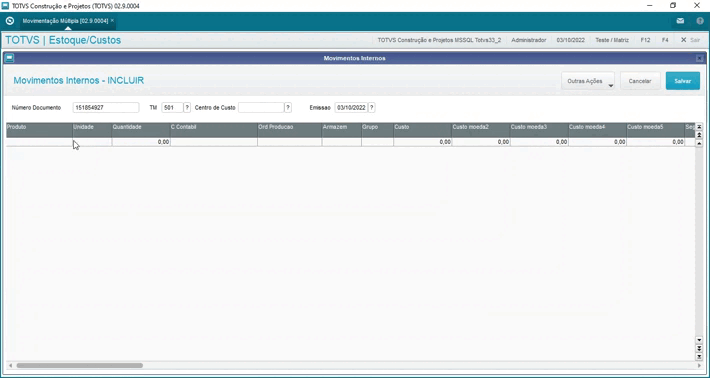
Task: Close the Movimentos Internos inner window
Action: [x=700, y=58]
